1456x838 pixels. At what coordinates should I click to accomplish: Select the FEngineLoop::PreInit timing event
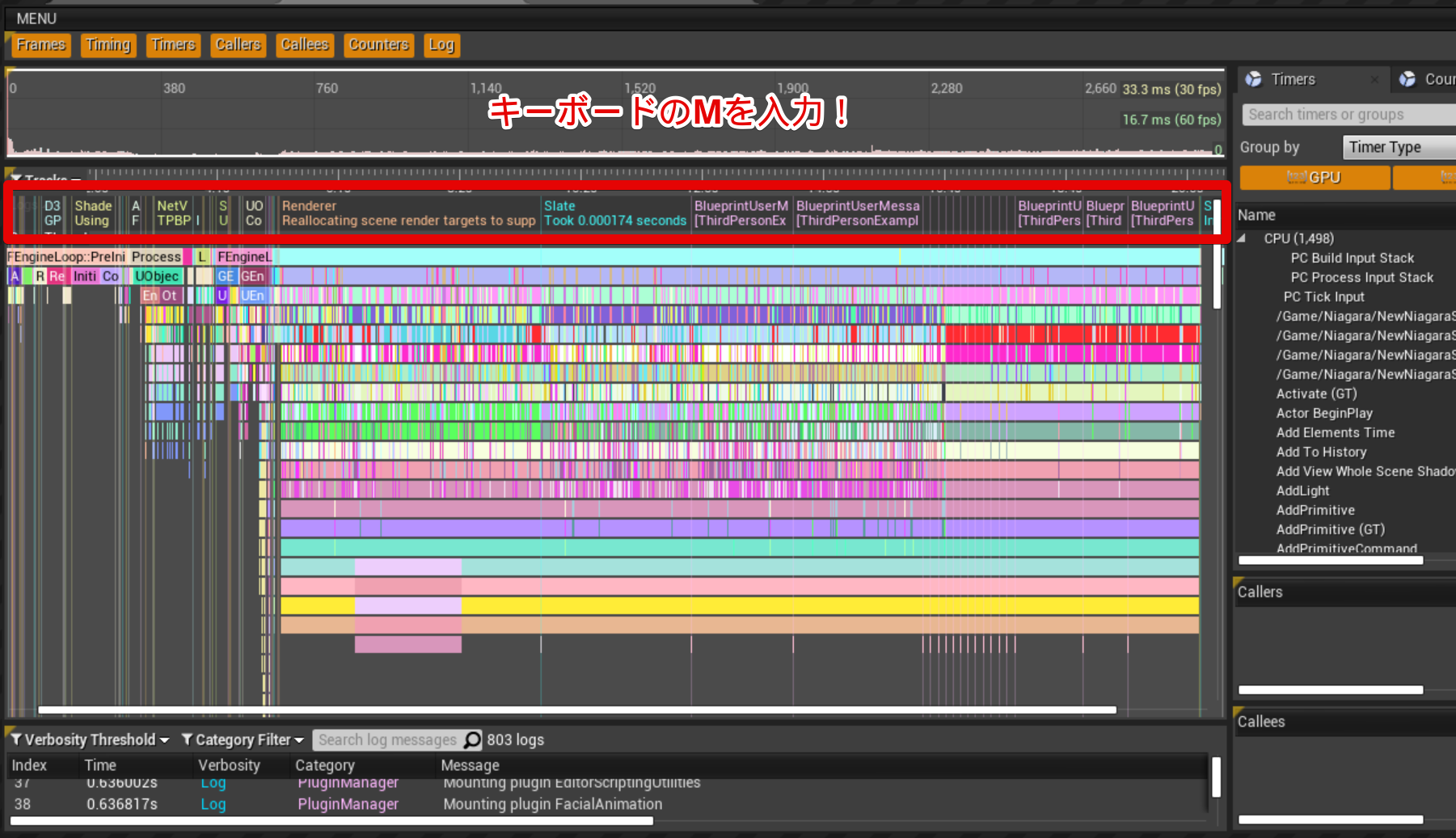click(66, 257)
